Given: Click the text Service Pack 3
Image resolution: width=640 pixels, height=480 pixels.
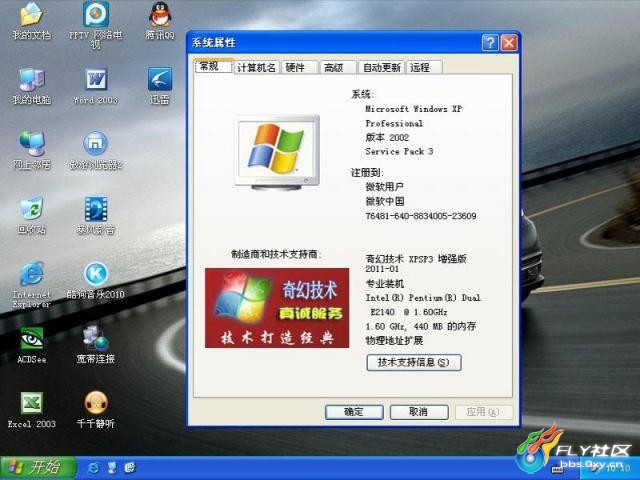Looking at the screenshot, I should (399, 151).
